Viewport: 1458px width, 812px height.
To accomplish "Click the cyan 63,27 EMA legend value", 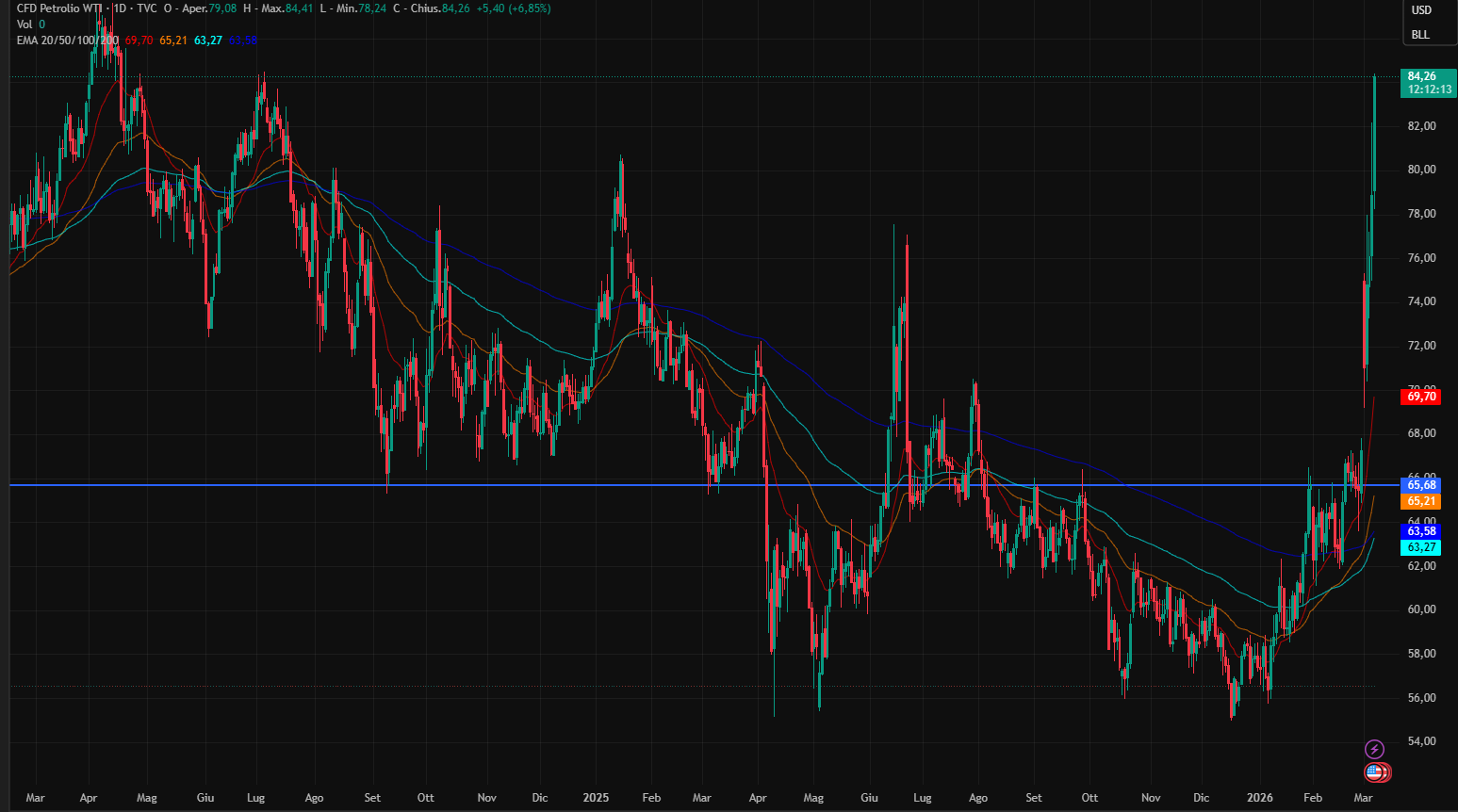I will pyautogui.click(x=208, y=41).
